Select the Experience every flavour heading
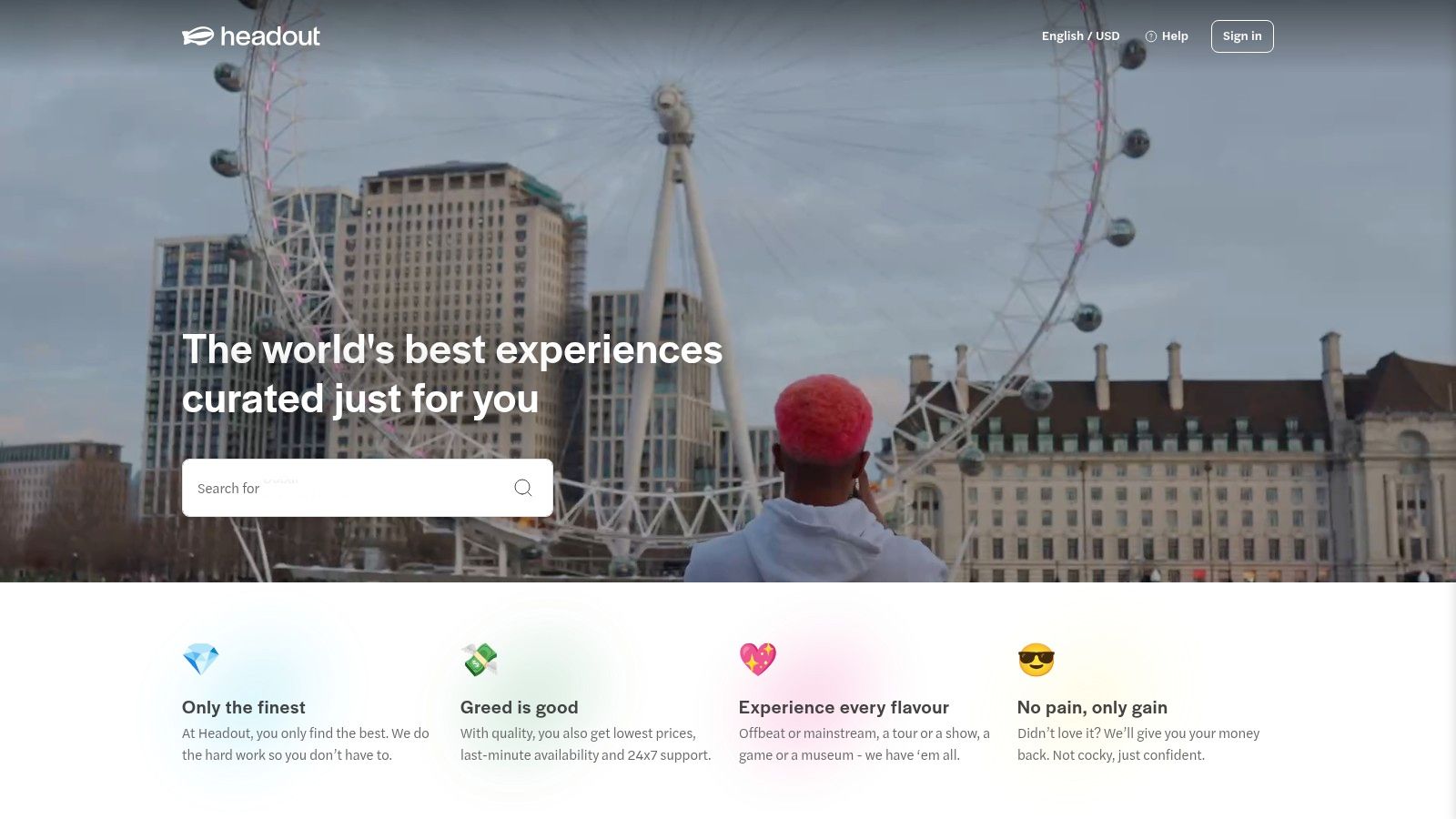The width and height of the screenshot is (1456, 819). 844,707
